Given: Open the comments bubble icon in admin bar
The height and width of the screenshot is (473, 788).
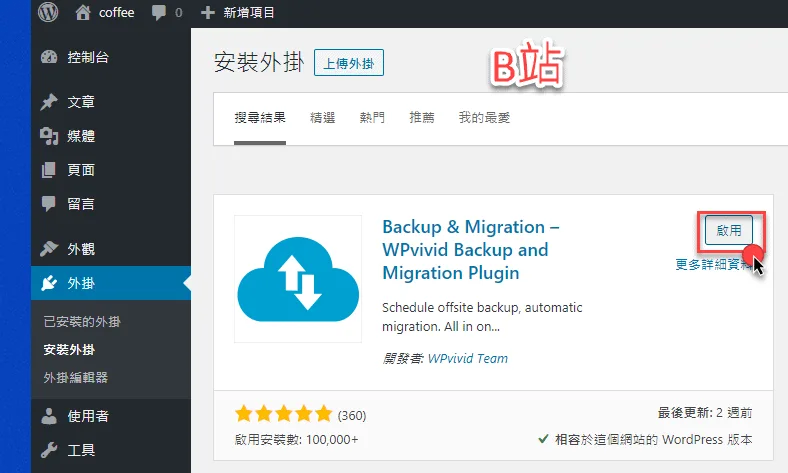Looking at the screenshot, I should click(159, 13).
